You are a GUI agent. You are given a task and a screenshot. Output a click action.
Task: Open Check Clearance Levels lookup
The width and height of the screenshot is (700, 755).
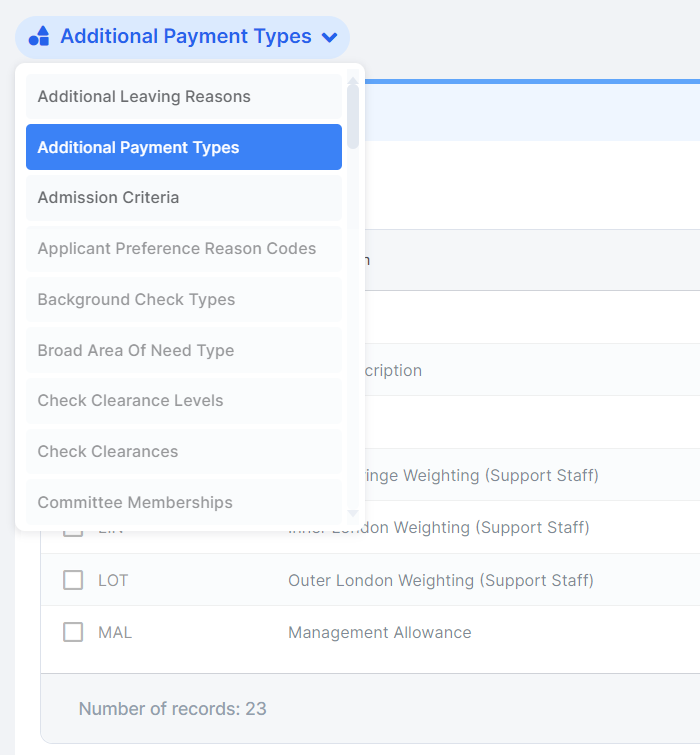coord(184,401)
